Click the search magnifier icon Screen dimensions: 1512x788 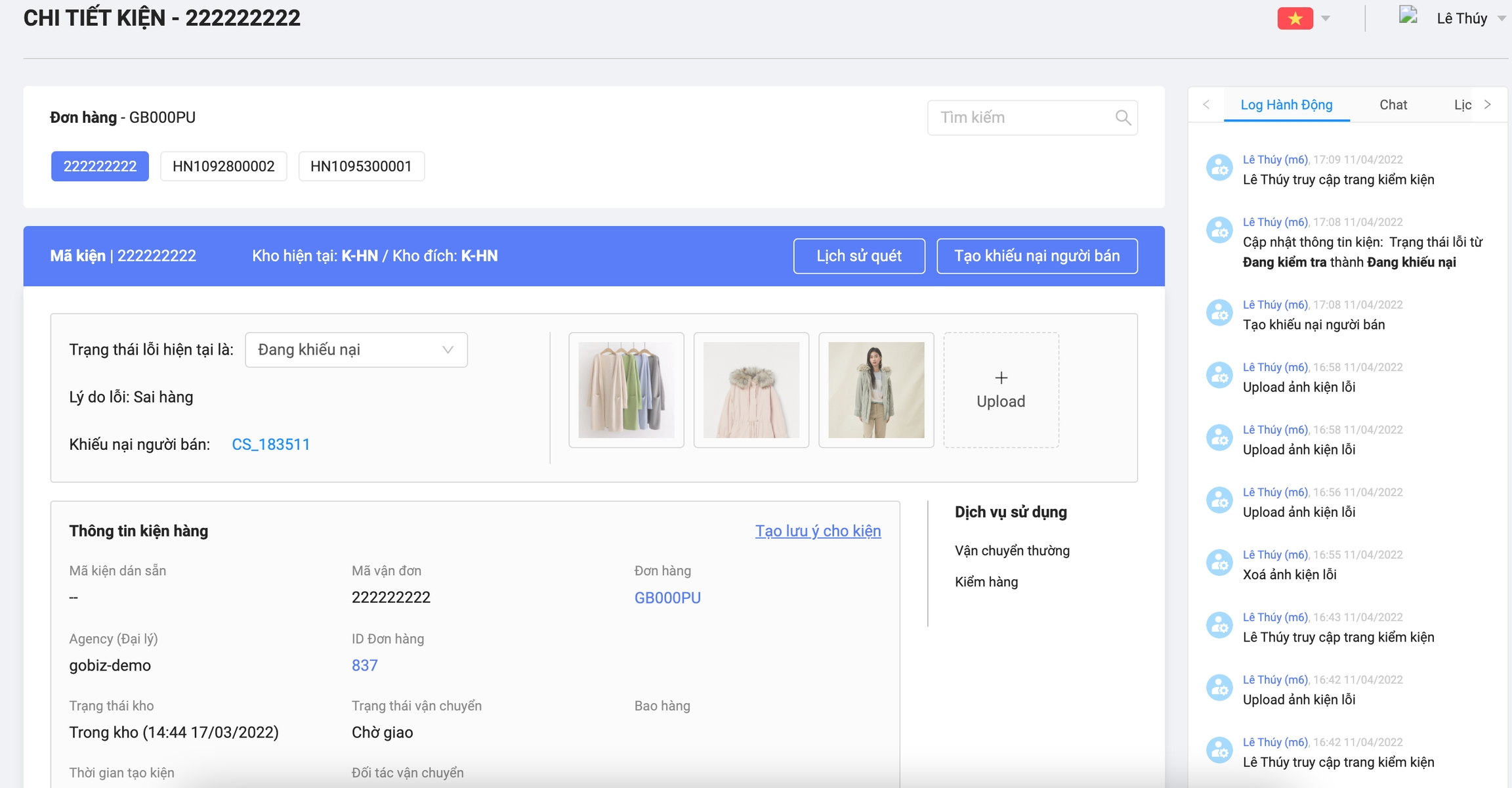pos(1123,118)
